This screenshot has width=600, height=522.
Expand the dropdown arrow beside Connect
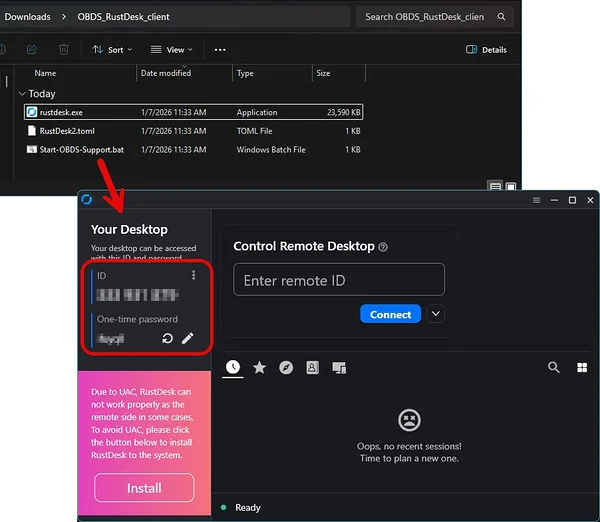pyautogui.click(x=435, y=314)
